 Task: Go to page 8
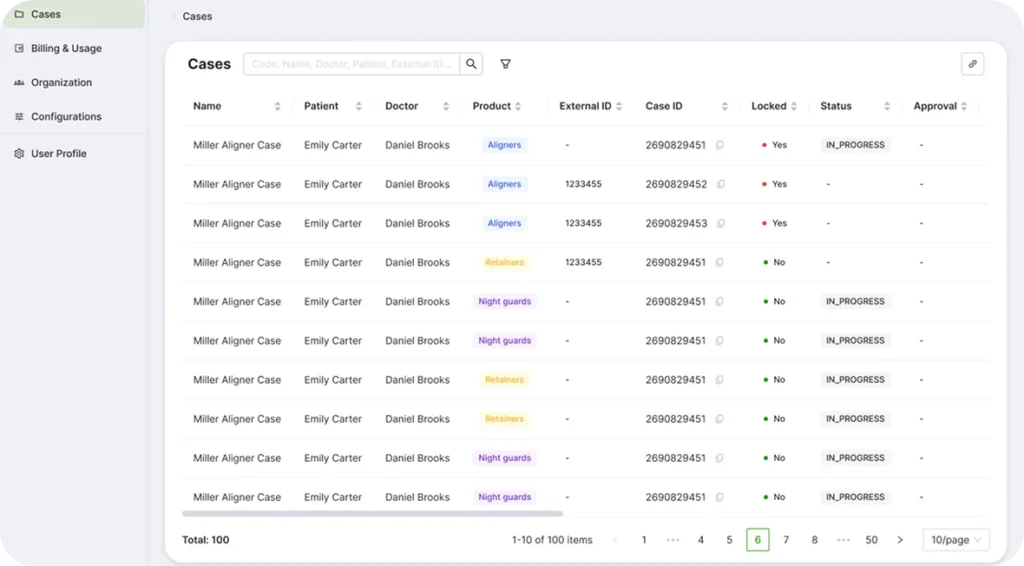coord(814,540)
